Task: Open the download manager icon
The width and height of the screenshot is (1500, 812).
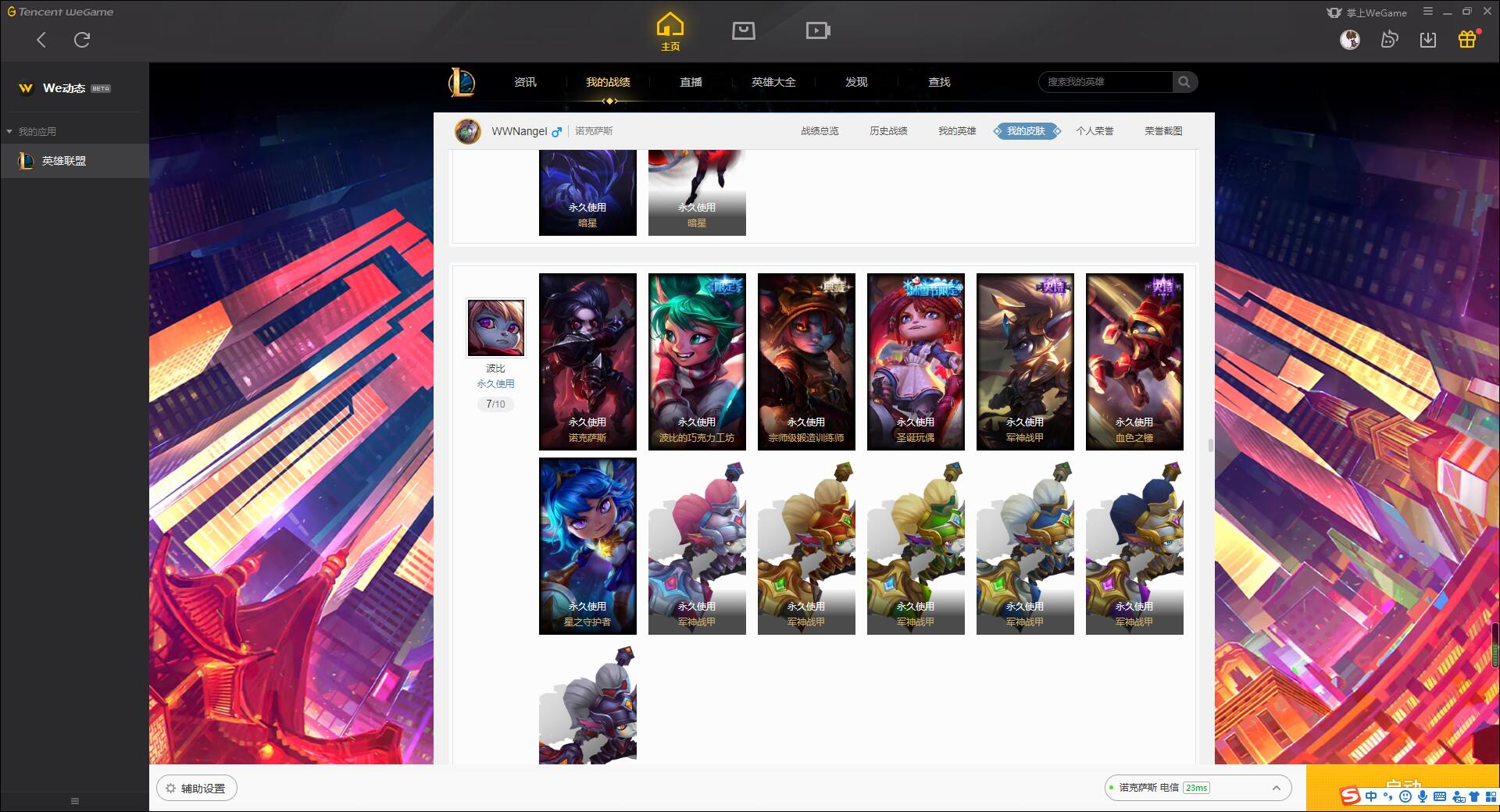Action: 1428,39
